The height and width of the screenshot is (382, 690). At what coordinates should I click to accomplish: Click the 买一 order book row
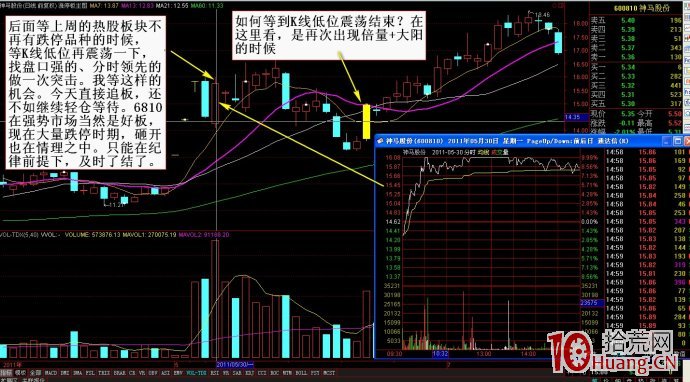coord(636,67)
